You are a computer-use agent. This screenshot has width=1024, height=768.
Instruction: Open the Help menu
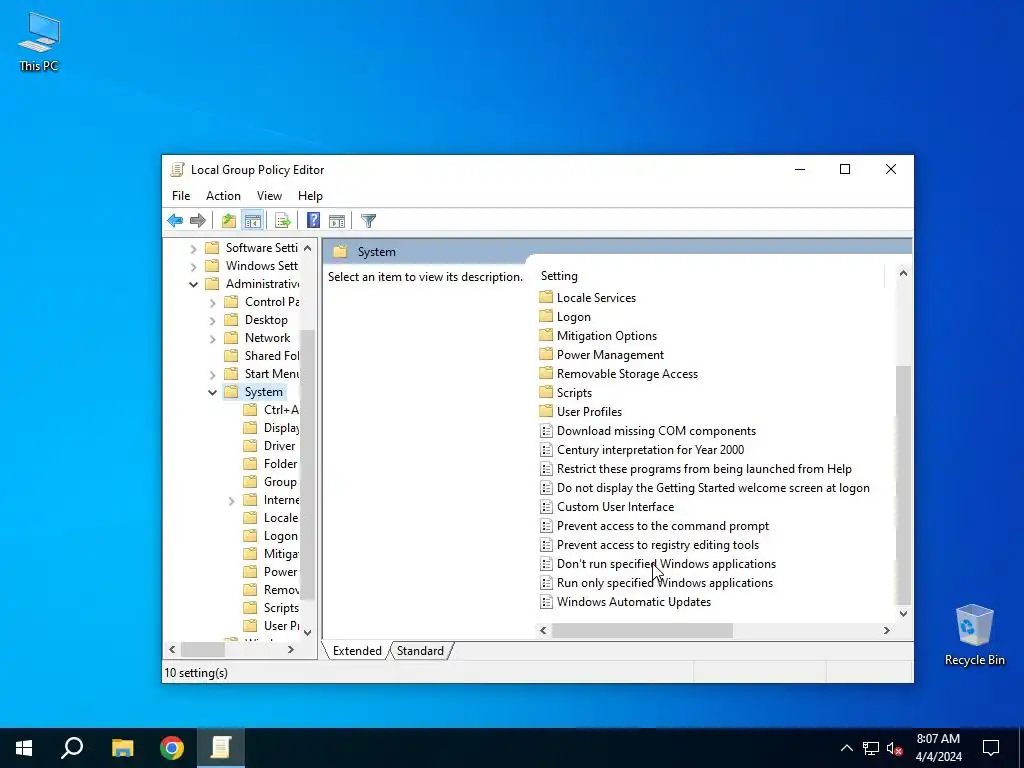pyautogui.click(x=310, y=196)
